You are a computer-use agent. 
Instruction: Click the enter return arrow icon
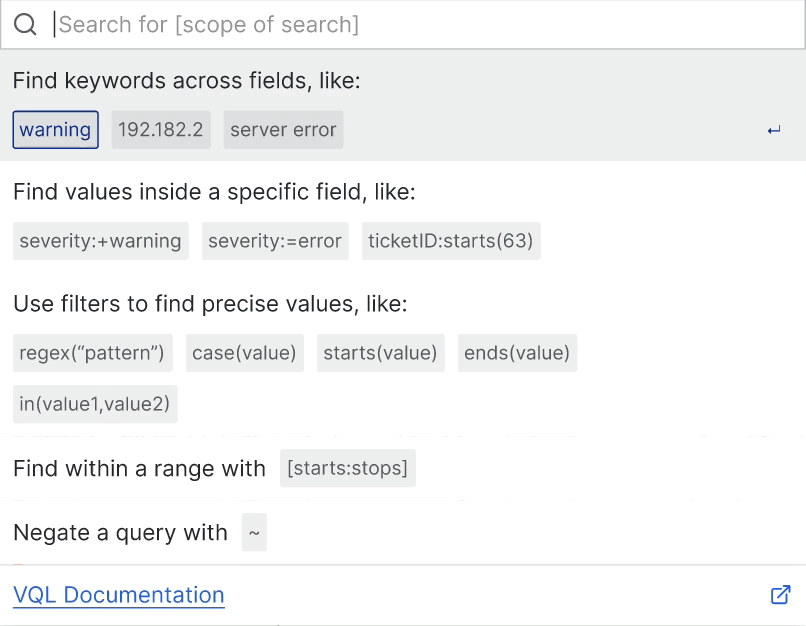(x=774, y=131)
